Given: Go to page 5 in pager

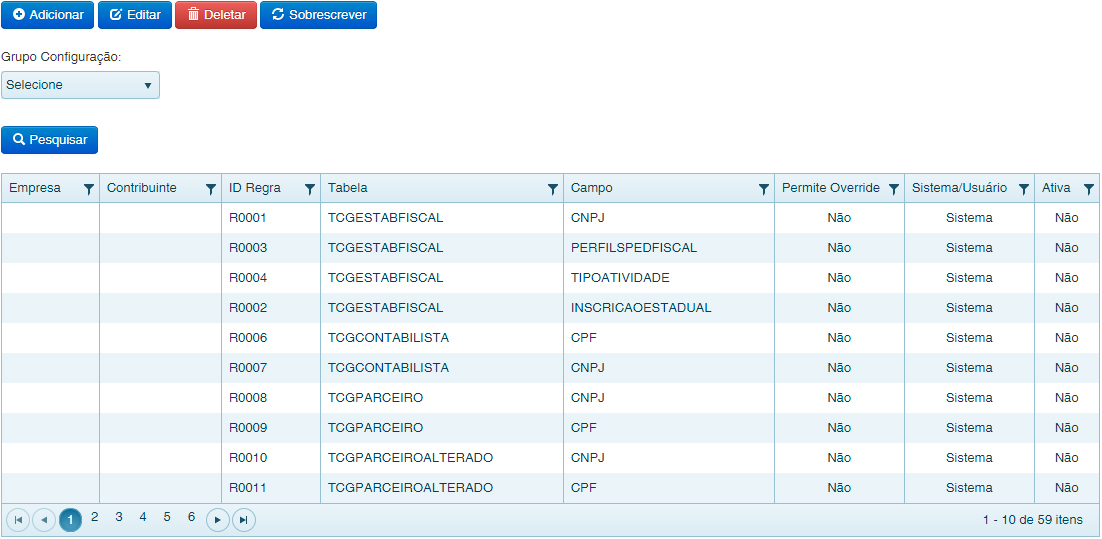Looking at the screenshot, I should coord(167,517).
